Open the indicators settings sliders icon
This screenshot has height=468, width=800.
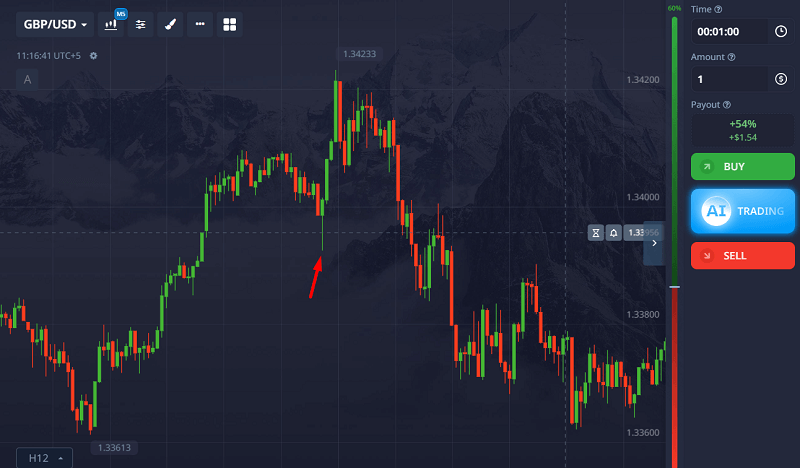(141, 24)
